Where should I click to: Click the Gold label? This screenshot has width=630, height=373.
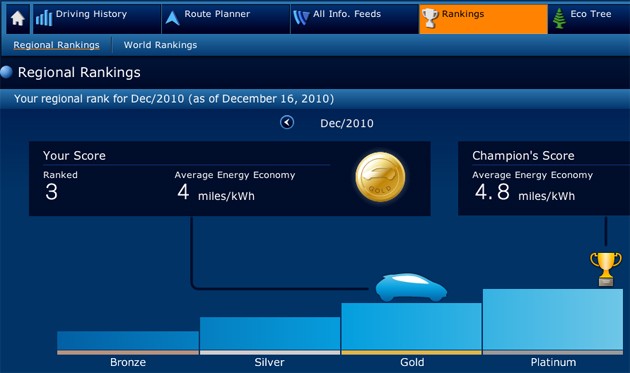tap(412, 362)
